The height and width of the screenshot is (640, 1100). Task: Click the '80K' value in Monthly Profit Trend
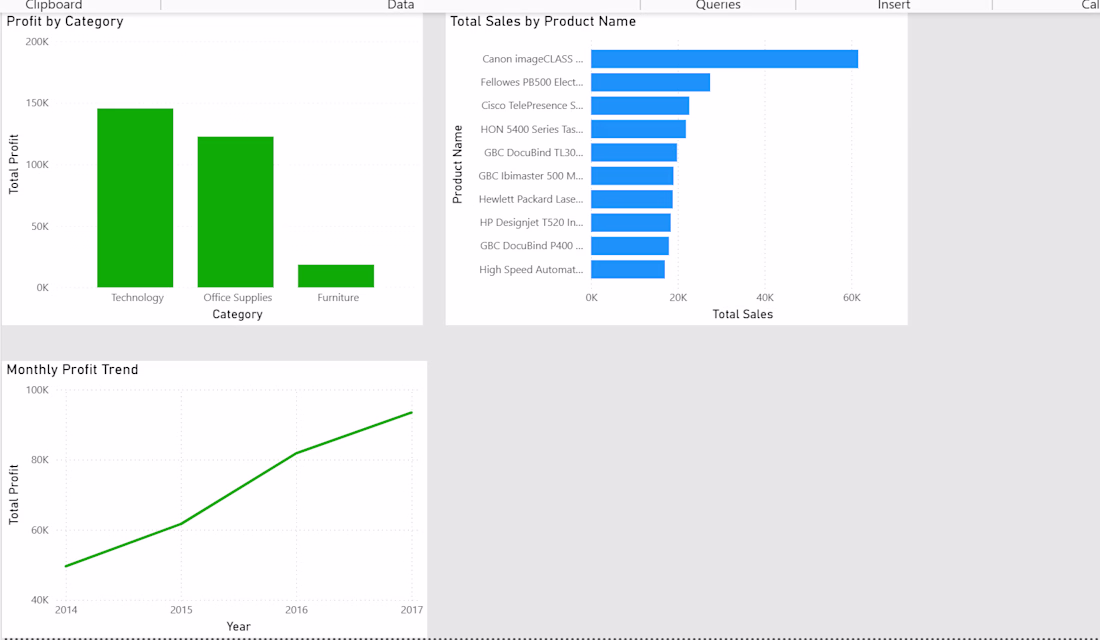(x=40, y=460)
